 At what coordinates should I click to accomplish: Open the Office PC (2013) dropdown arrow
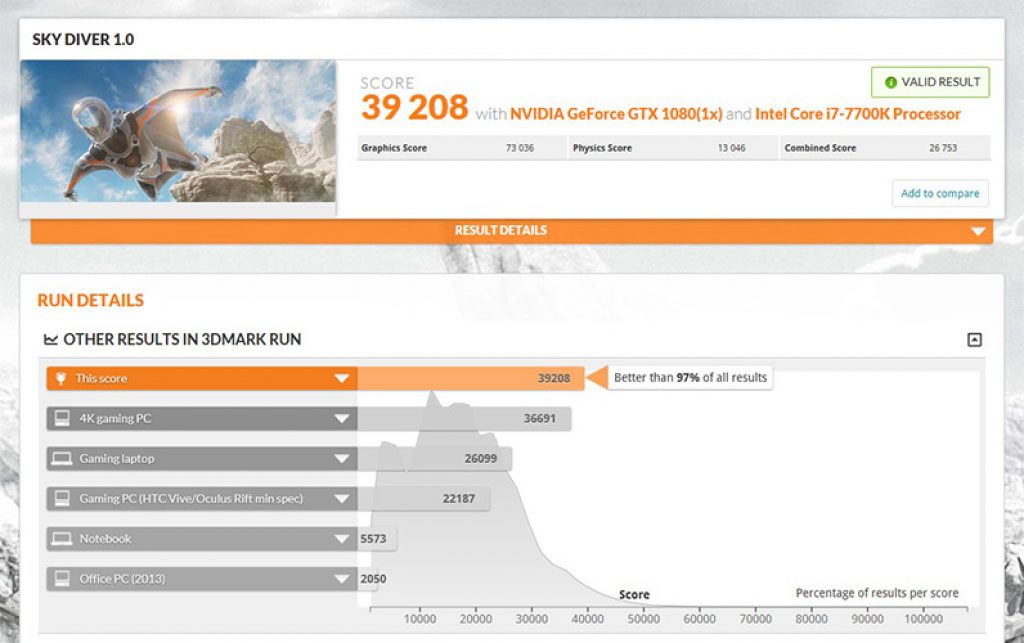pyautogui.click(x=342, y=578)
